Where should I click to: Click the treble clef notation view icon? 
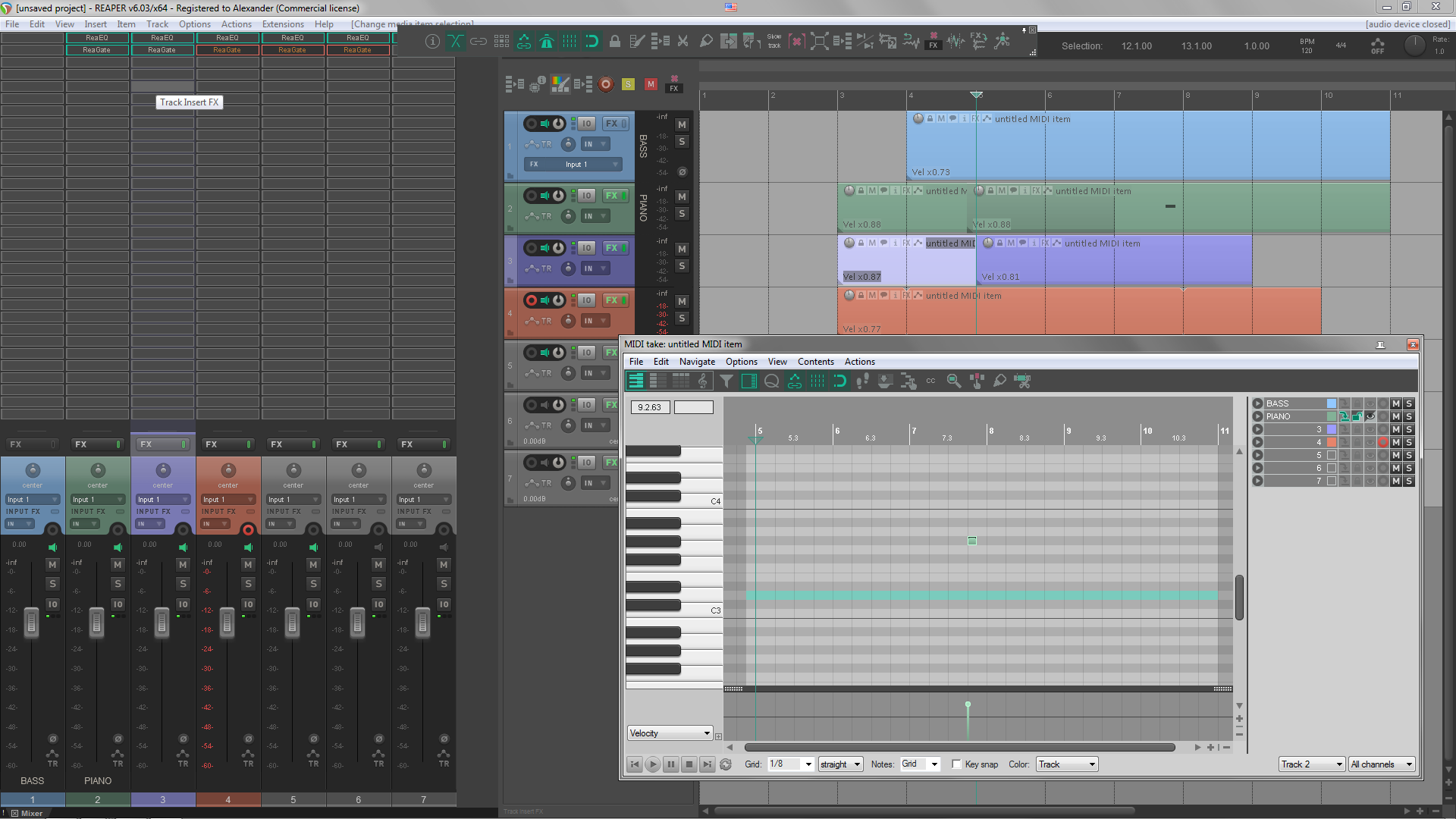pos(703,381)
